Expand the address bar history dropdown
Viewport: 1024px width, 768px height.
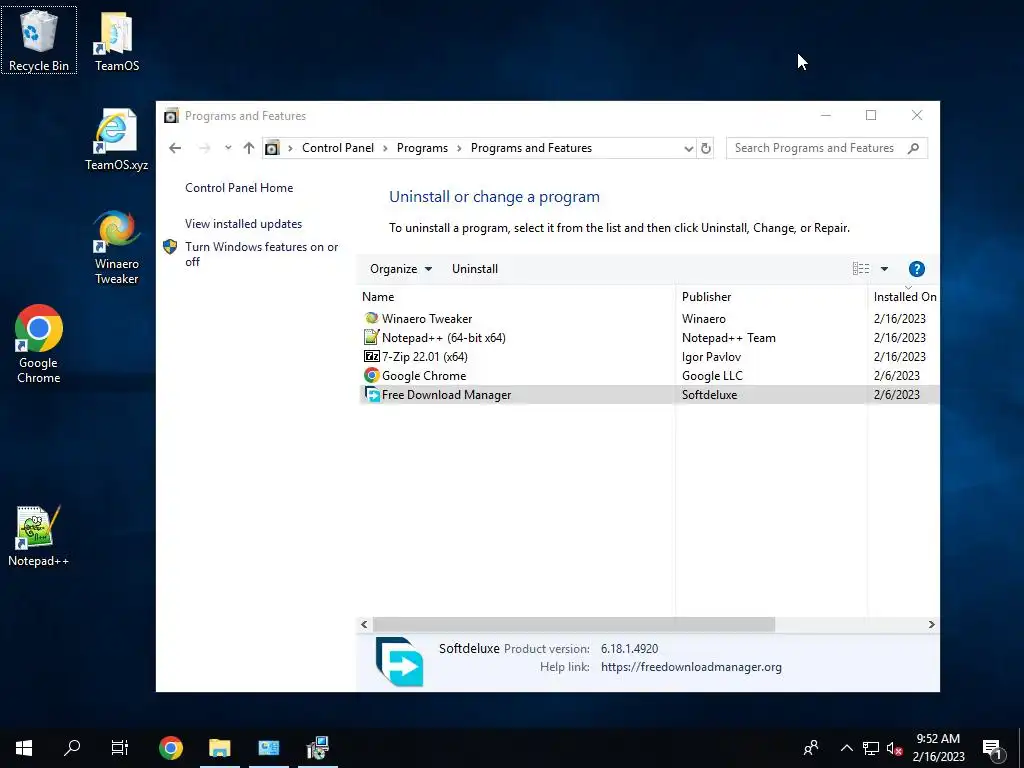pos(688,149)
